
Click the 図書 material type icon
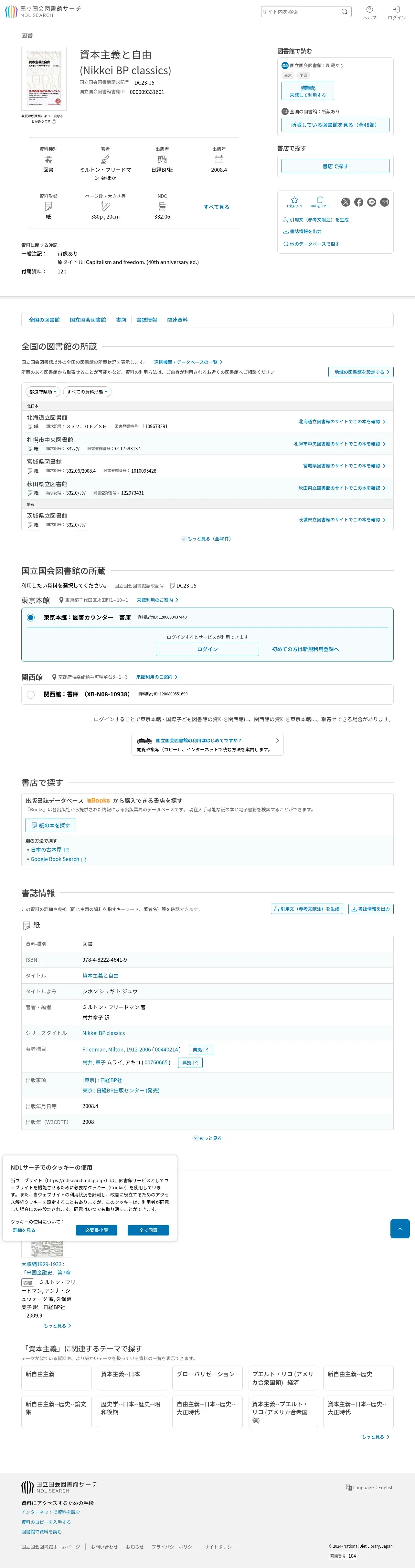pyautogui.click(x=48, y=159)
